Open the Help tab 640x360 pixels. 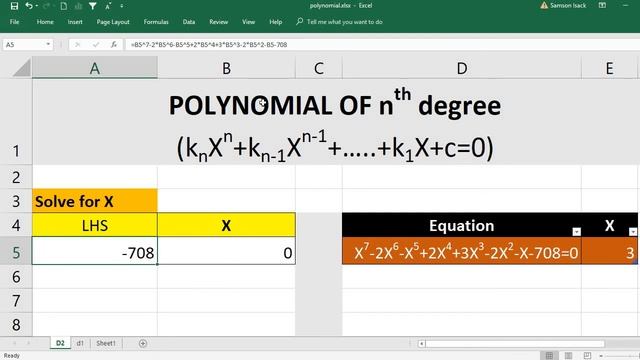click(x=276, y=22)
